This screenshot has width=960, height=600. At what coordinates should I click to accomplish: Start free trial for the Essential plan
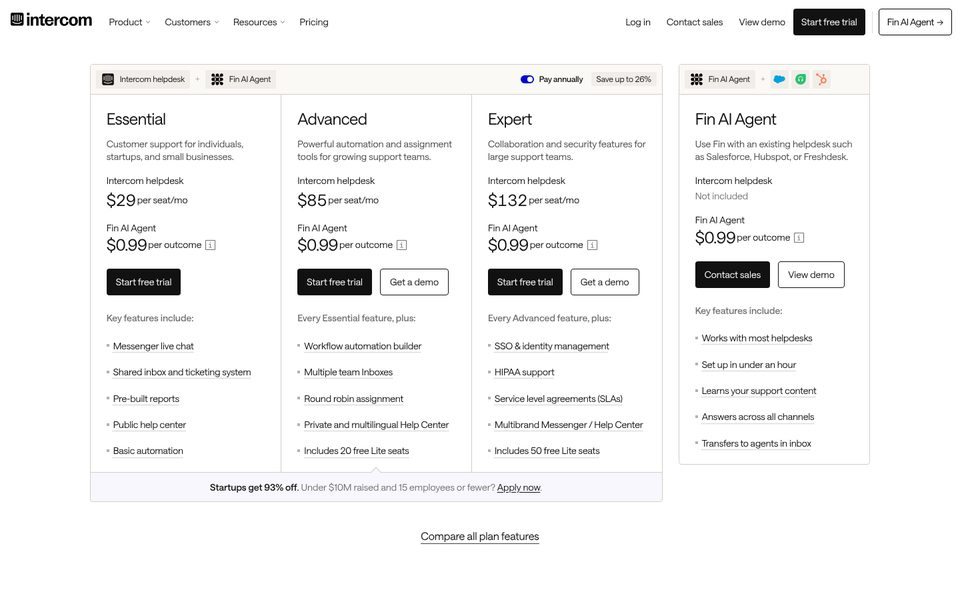tap(143, 282)
